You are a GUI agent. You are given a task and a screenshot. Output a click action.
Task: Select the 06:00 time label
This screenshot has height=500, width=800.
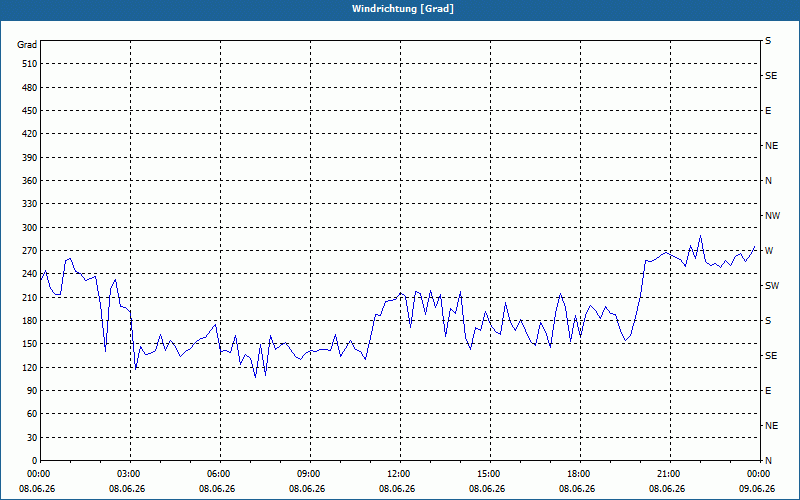tap(220, 474)
